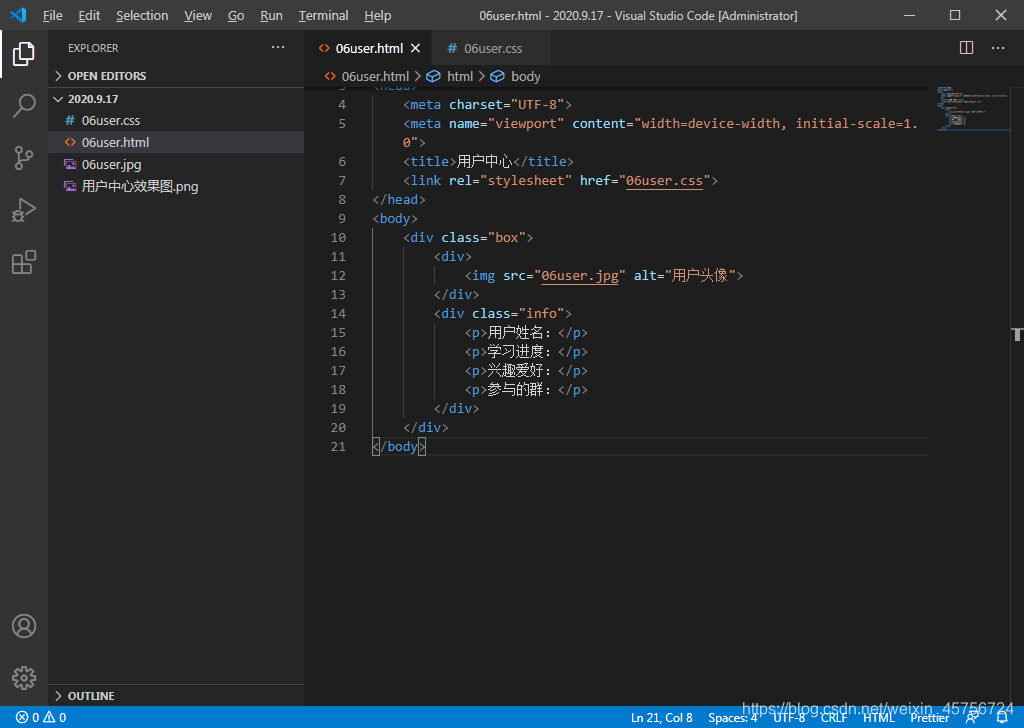Screen dimensions: 1024x728
Task: Click the line 14 number in gutter
Action: [x=338, y=313]
